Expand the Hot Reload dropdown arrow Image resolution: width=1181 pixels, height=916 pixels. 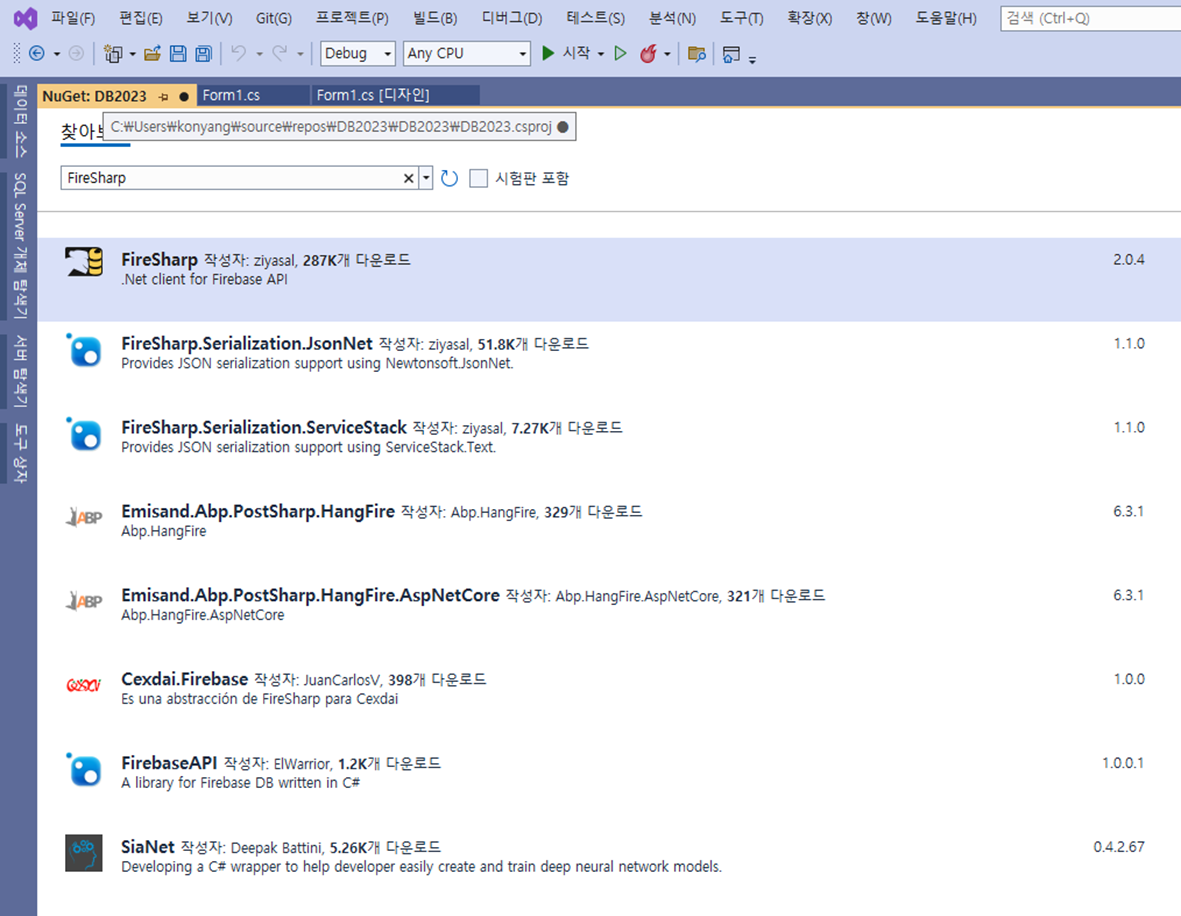(x=667, y=54)
